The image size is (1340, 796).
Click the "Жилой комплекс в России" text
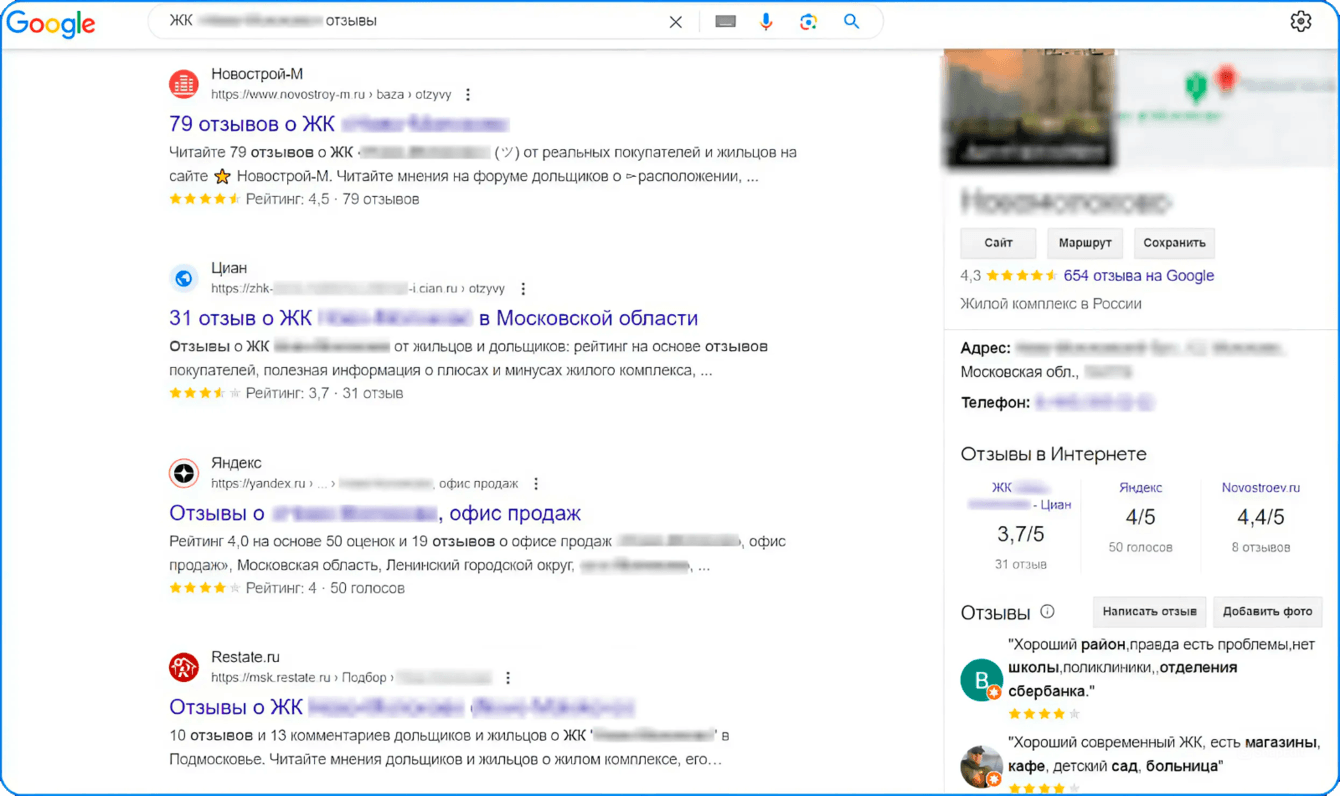1051,304
